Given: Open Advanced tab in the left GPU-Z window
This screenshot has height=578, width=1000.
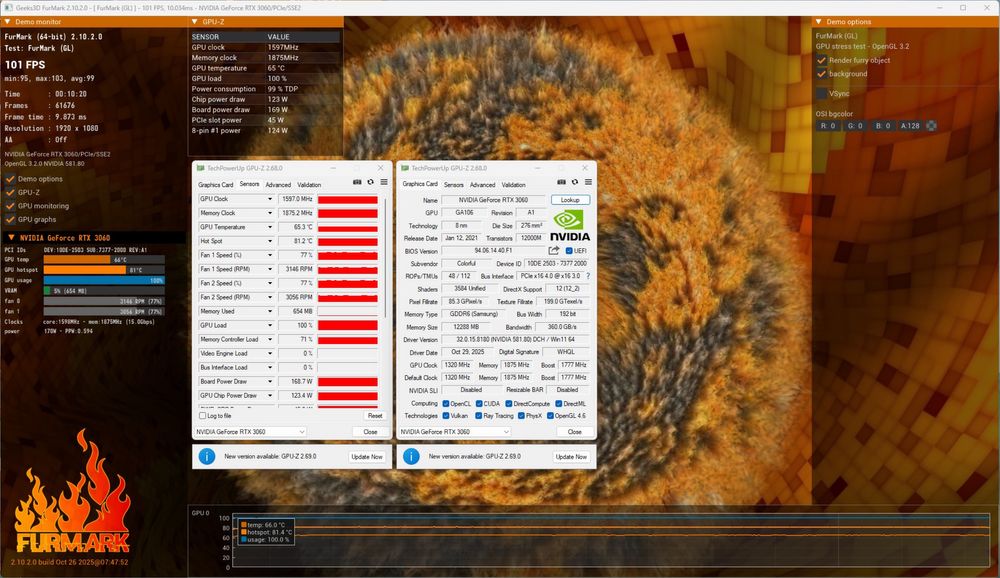Looking at the screenshot, I should [x=278, y=185].
